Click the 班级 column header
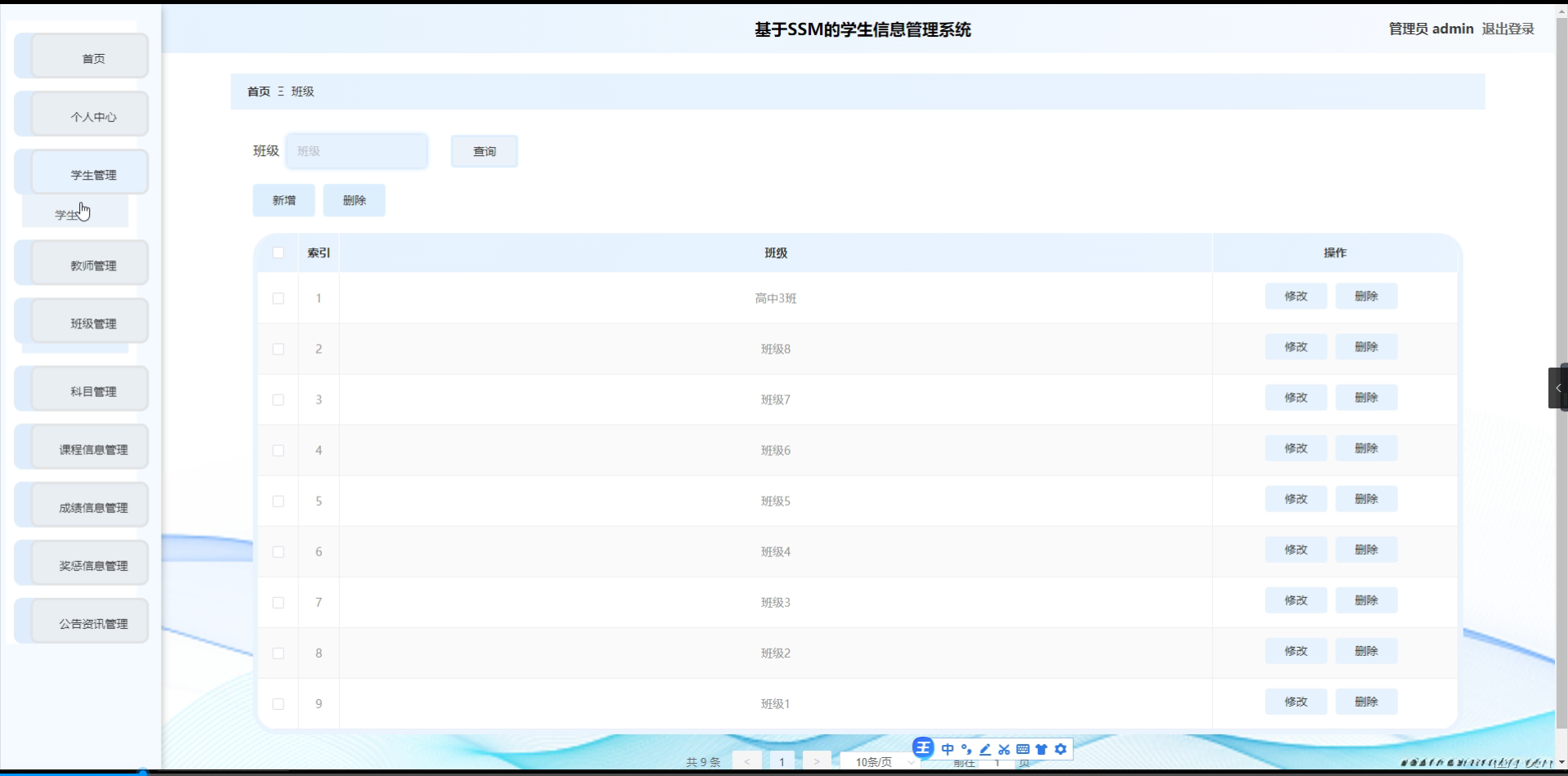This screenshot has width=1568, height=776. (776, 253)
